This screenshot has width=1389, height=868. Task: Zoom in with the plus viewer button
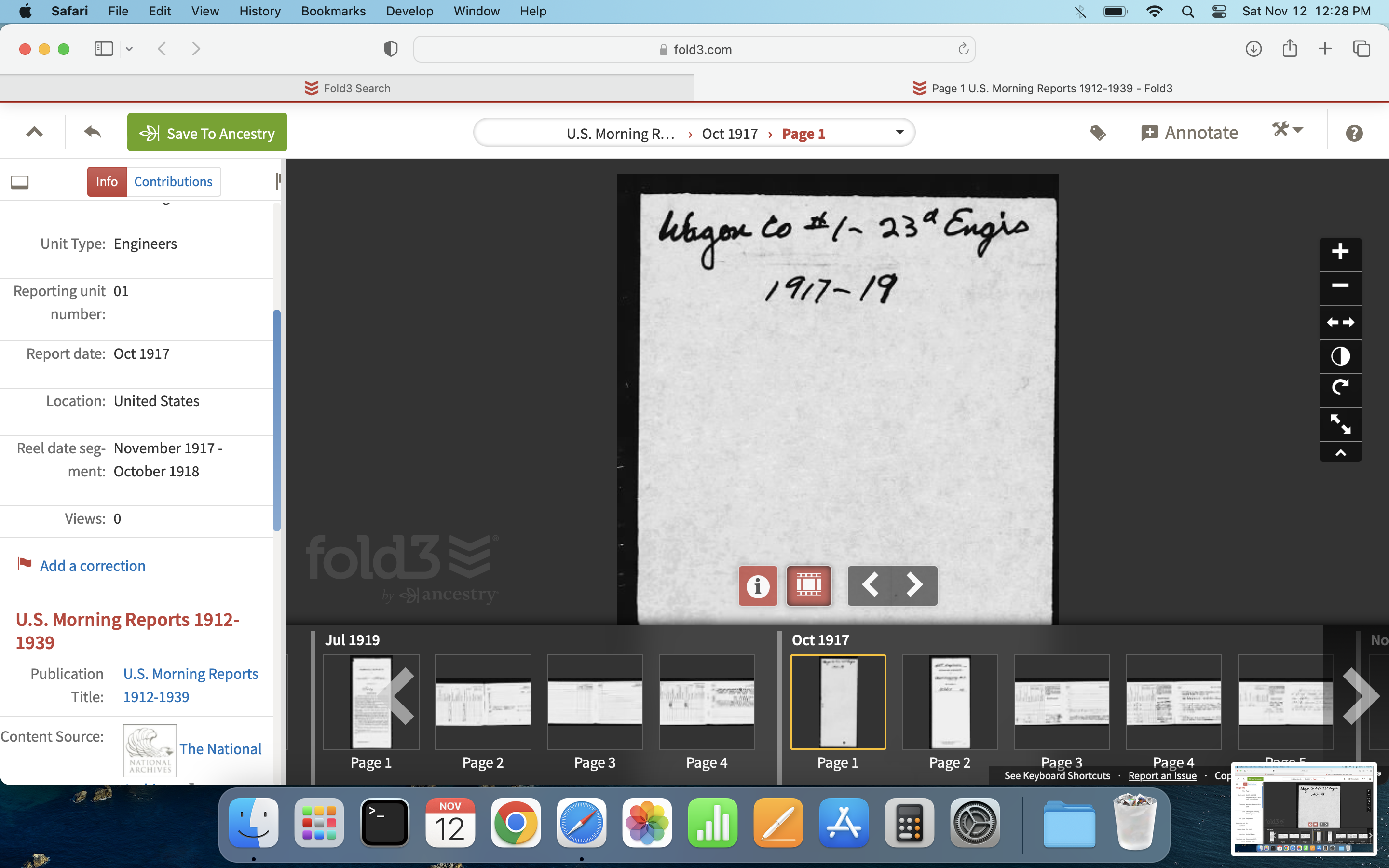1340,252
